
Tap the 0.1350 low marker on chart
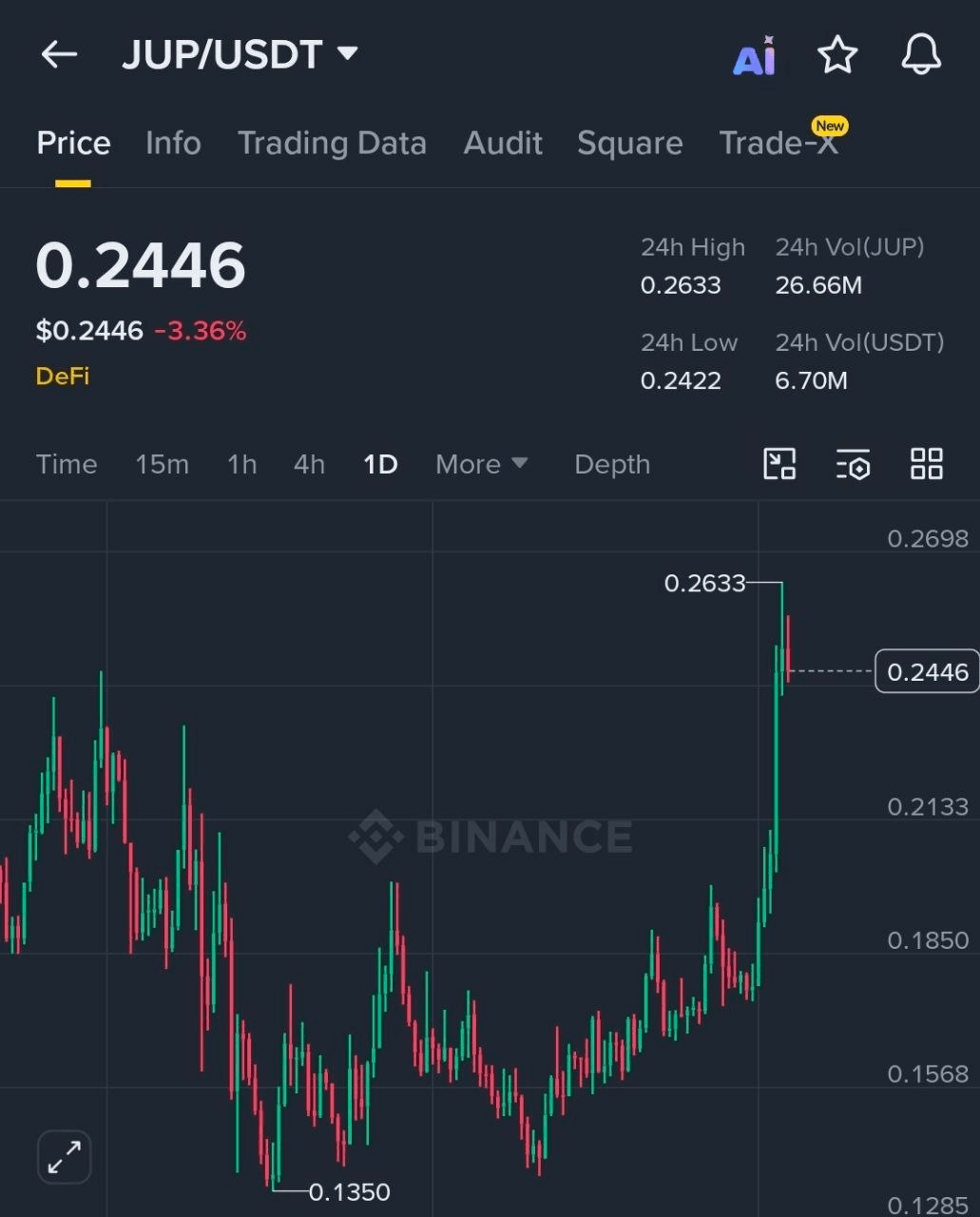[x=349, y=1191]
